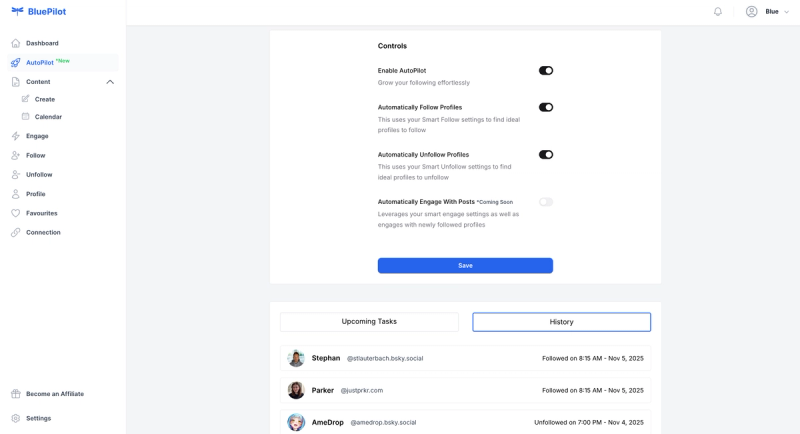Click the Settings gear icon

click(x=16, y=418)
